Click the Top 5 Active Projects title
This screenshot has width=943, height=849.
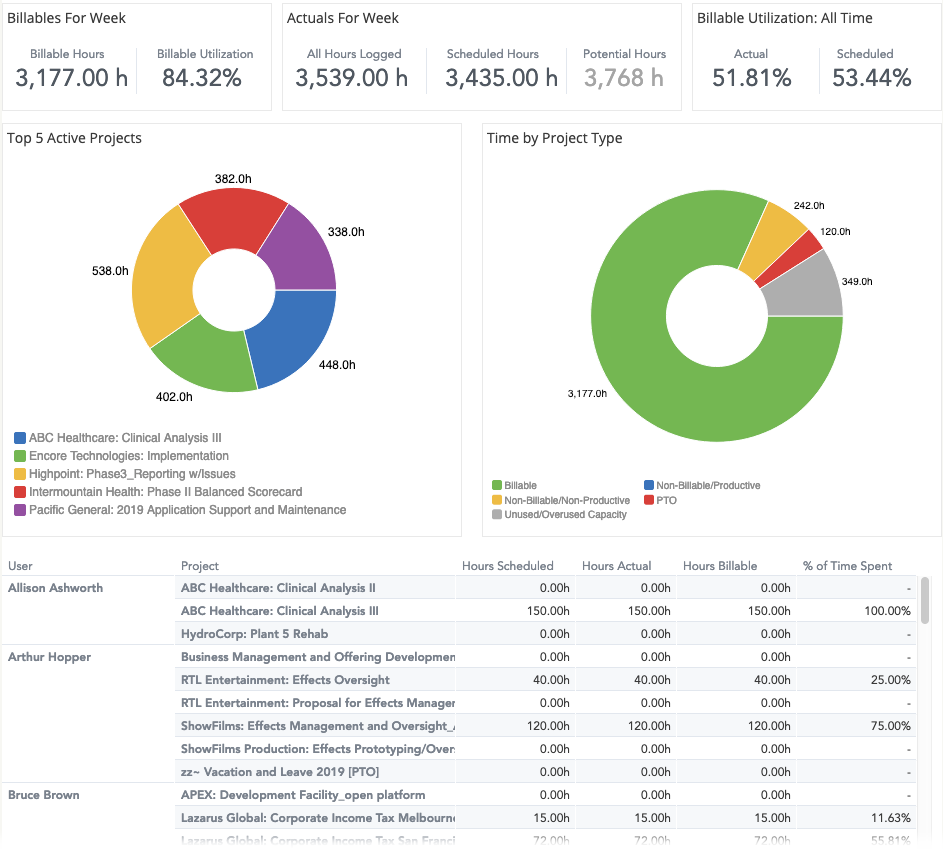tap(75, 138)
